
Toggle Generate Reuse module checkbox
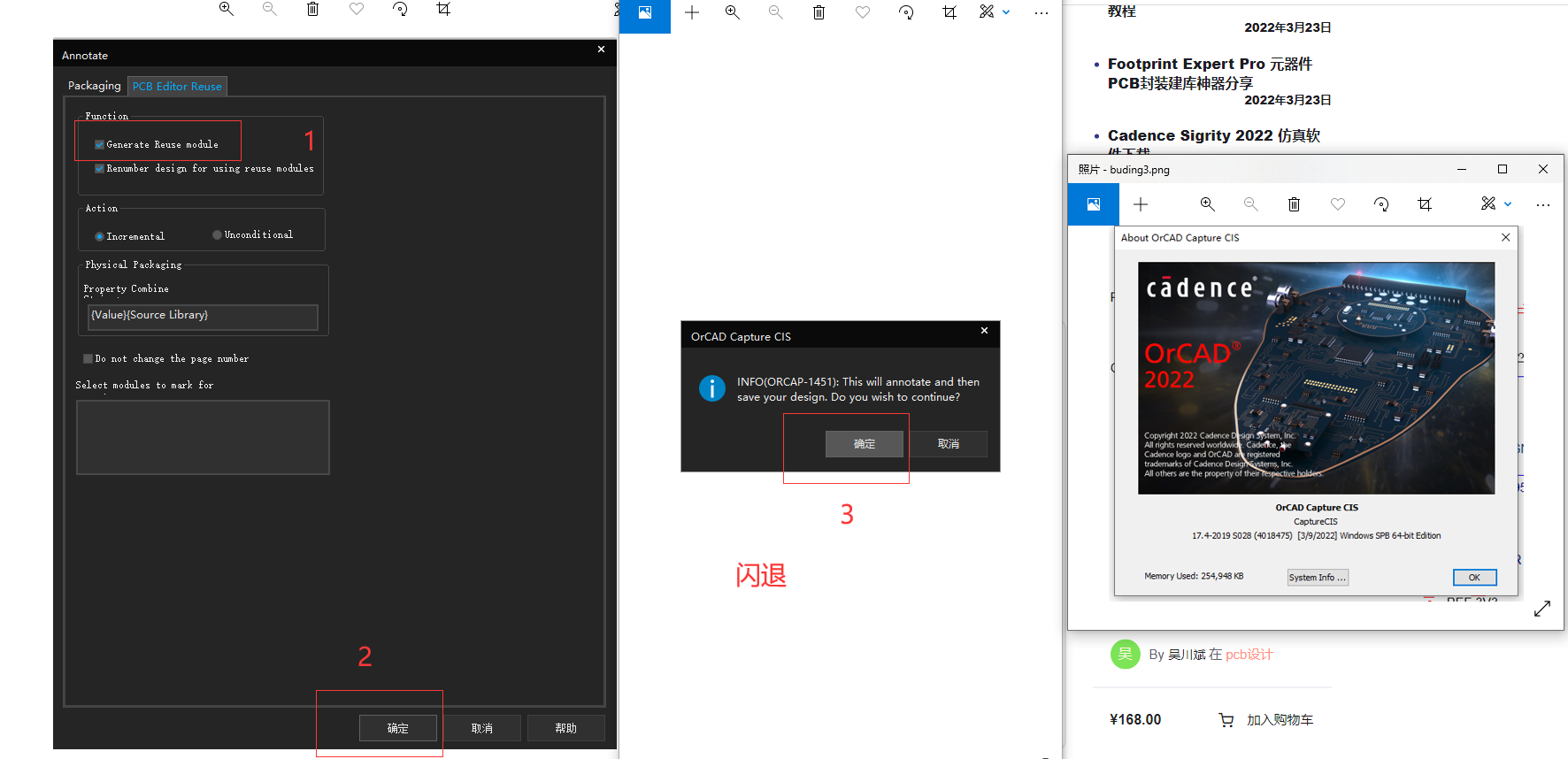(x=99, y=144)
